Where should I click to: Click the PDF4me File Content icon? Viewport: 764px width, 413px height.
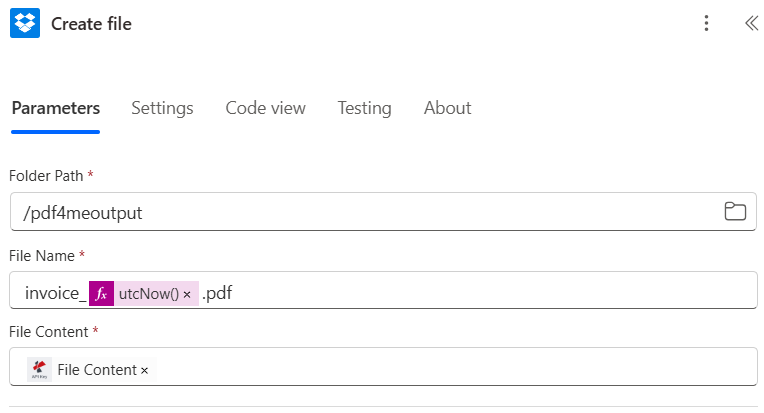click(x=39, y=370)
